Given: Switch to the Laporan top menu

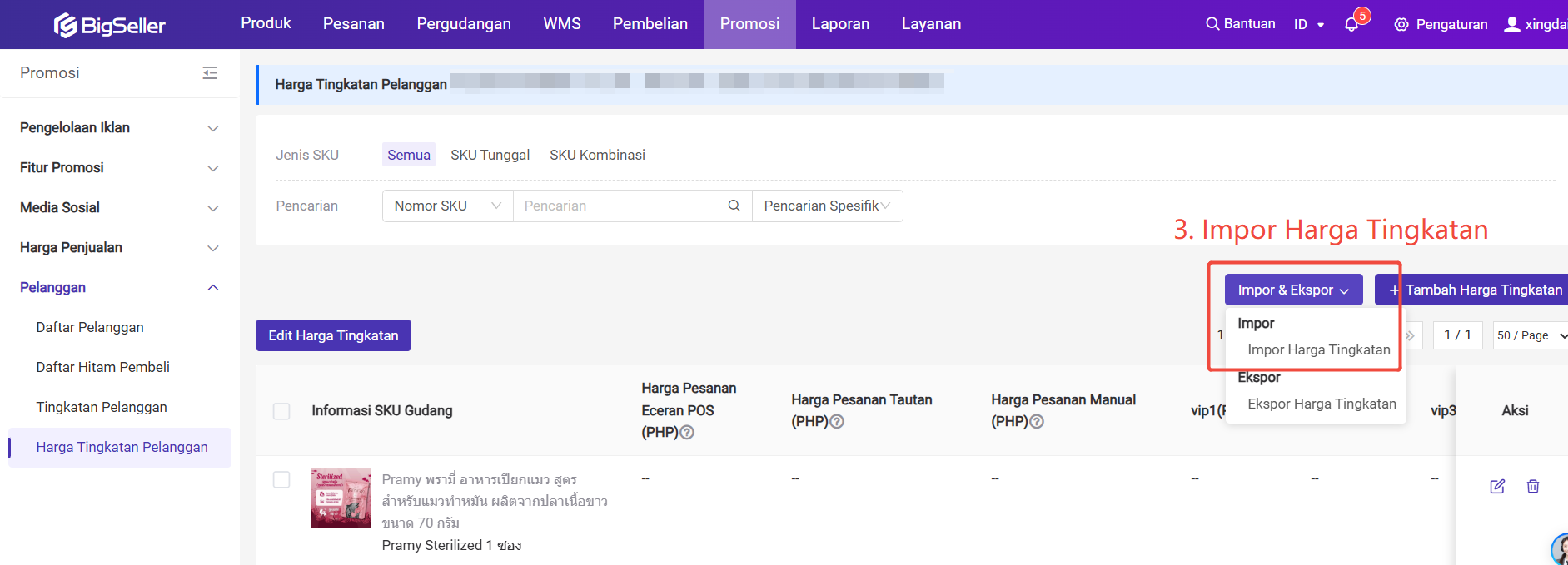Looking at the screenshot, I should pyautogui.click(x=840, y=24).
